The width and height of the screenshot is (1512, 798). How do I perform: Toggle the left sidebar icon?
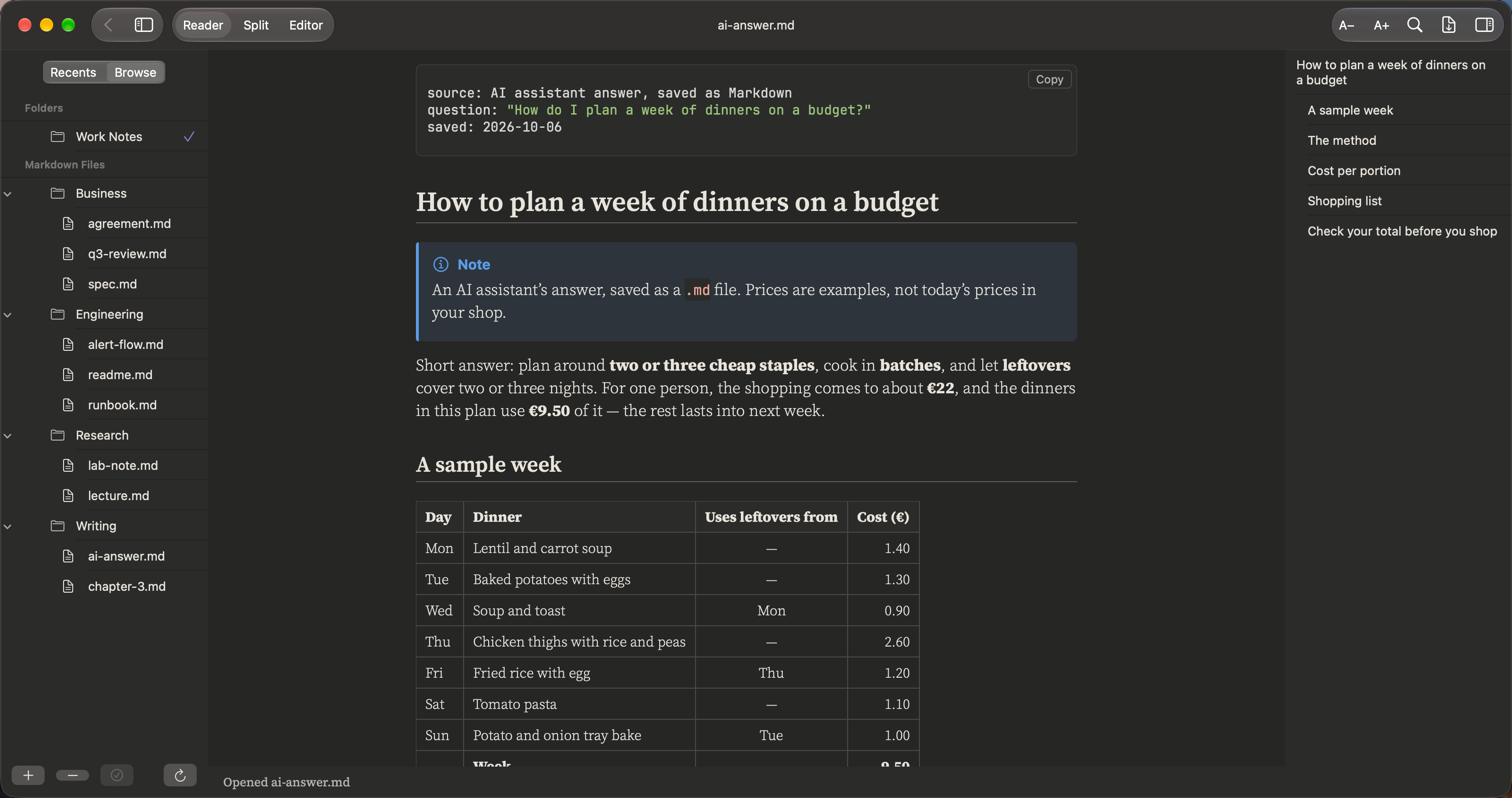tap(144, 25)
